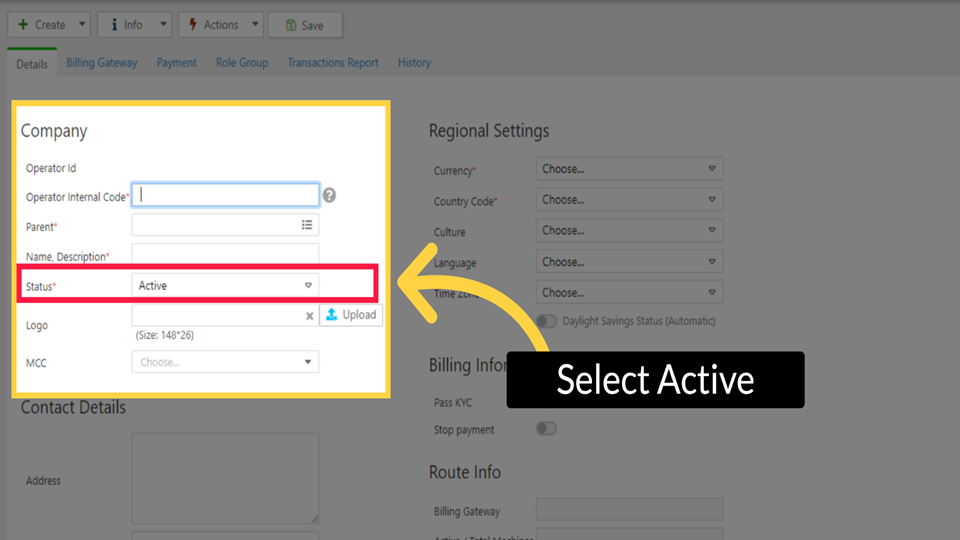Click the Save button in toolbar
Viewport: 960px width, 540px height.
click(x=305, y=25)
